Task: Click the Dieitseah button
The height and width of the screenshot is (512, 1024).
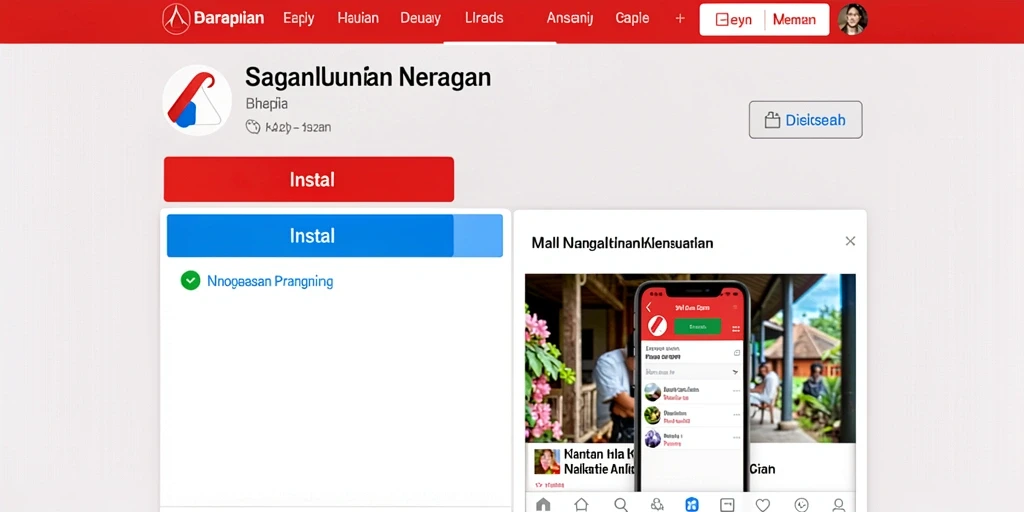Action: [x=805, y=120]
